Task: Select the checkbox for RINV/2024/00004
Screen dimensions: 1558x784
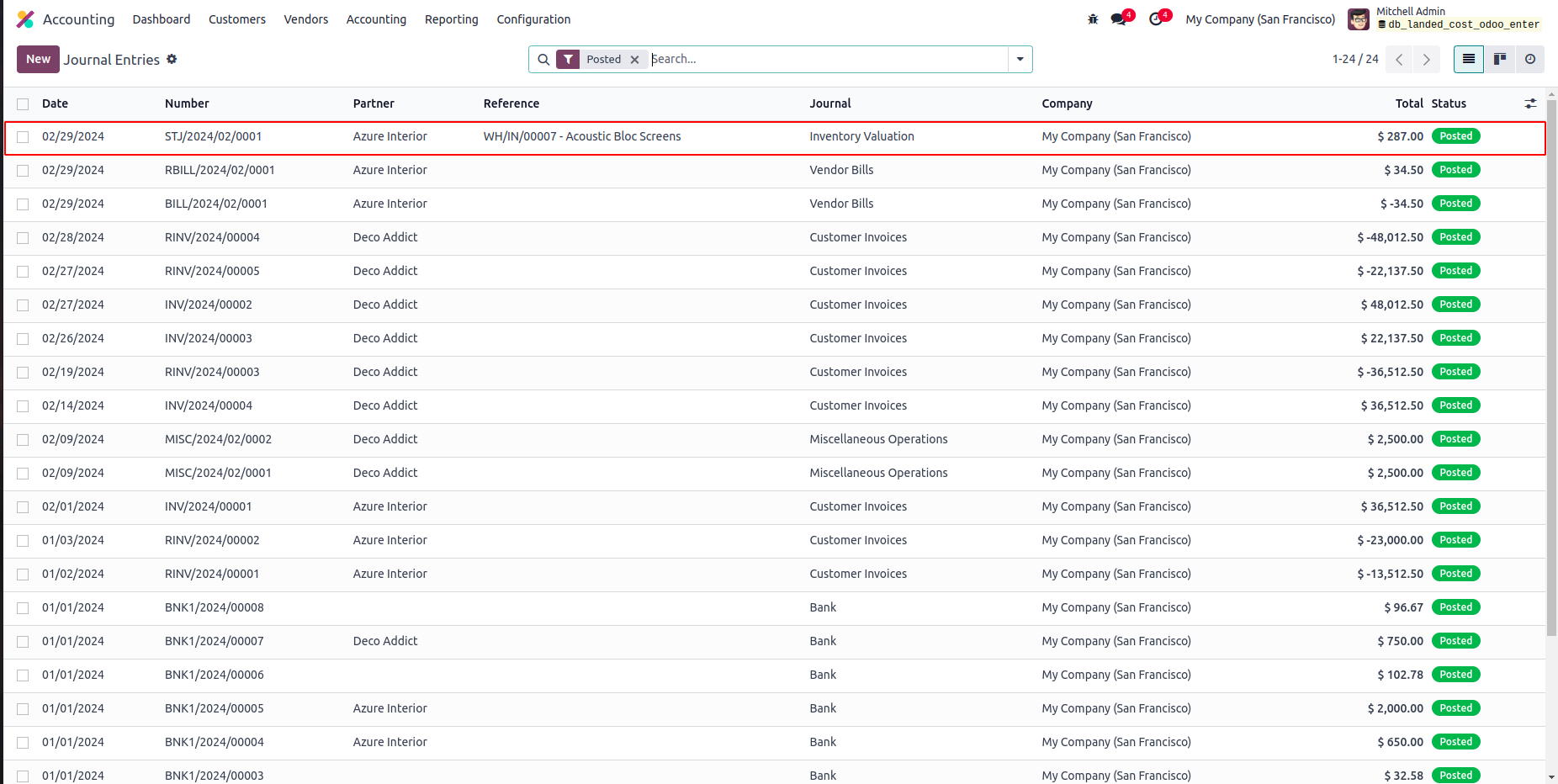Action: point(23,238)
